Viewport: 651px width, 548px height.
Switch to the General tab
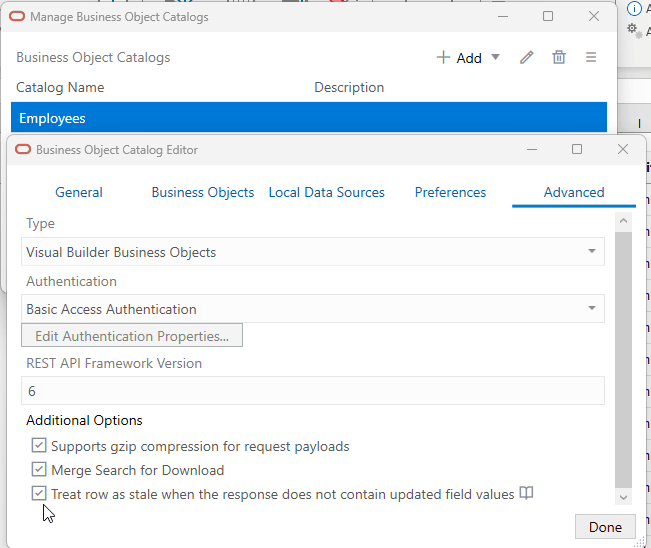[79, 192]
